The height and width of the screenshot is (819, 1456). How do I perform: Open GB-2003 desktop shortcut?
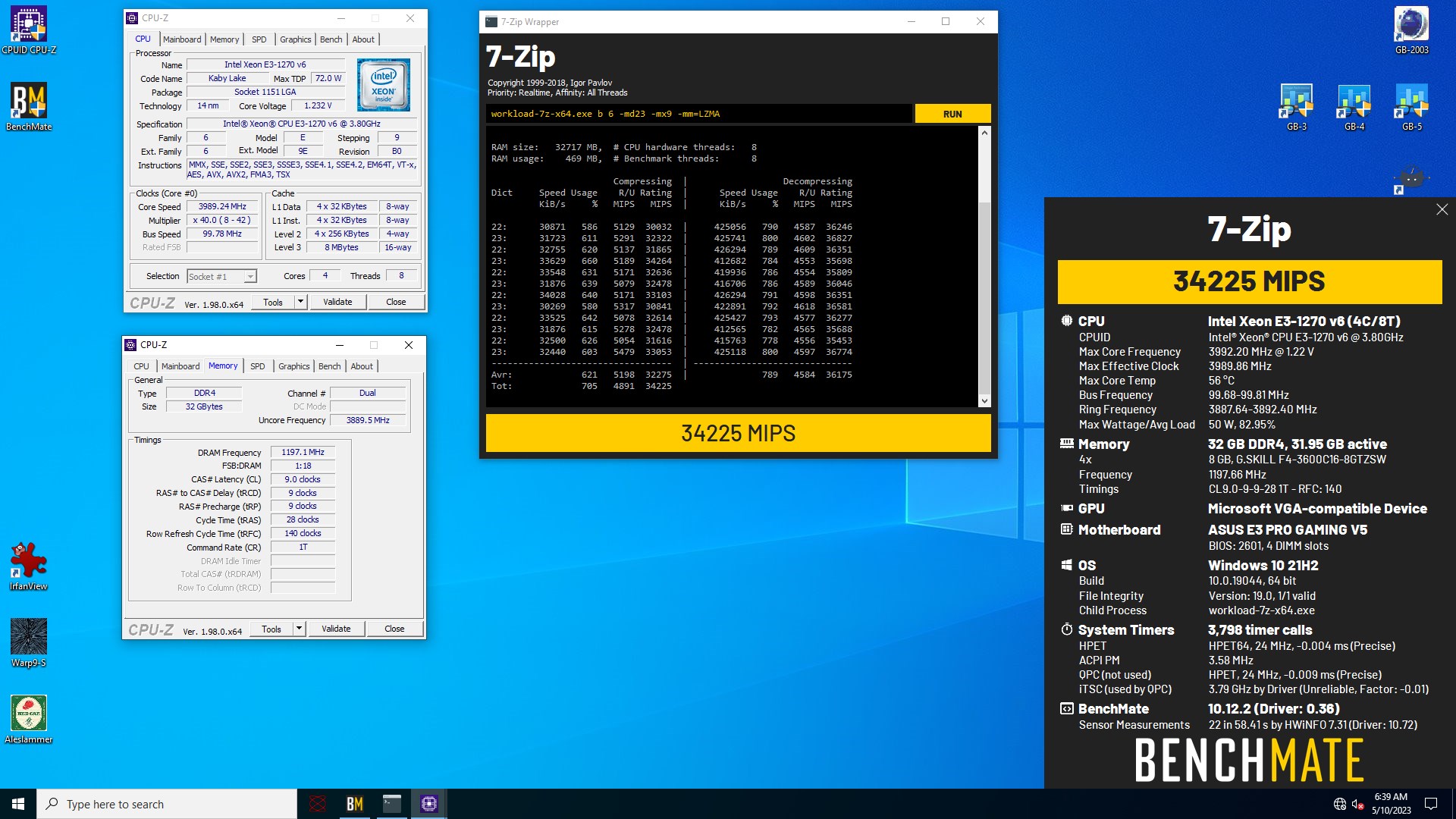point(1411,30)
